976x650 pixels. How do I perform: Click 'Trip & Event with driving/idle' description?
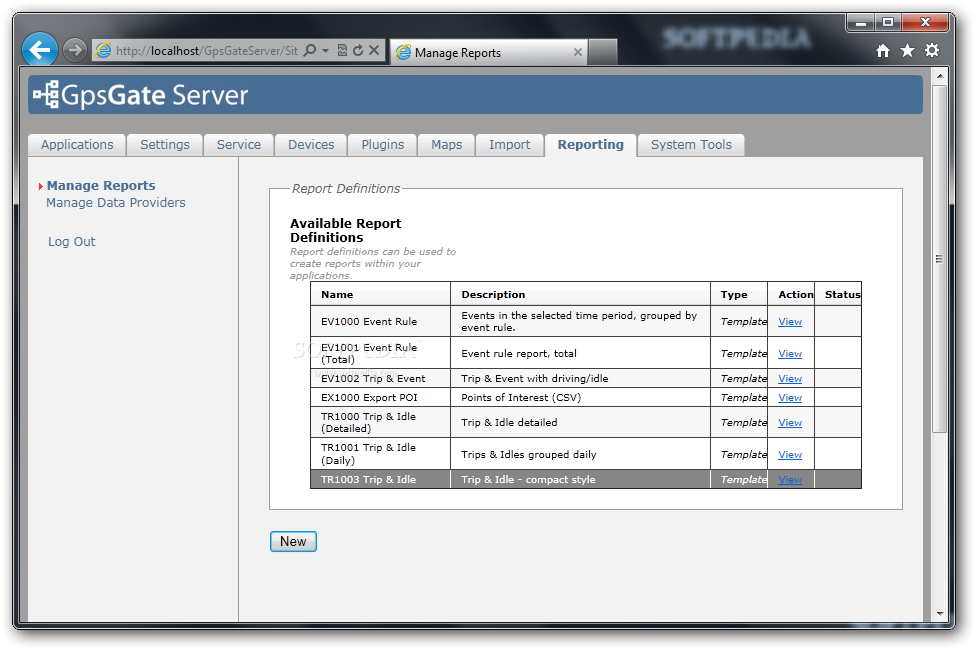point(580,379)
